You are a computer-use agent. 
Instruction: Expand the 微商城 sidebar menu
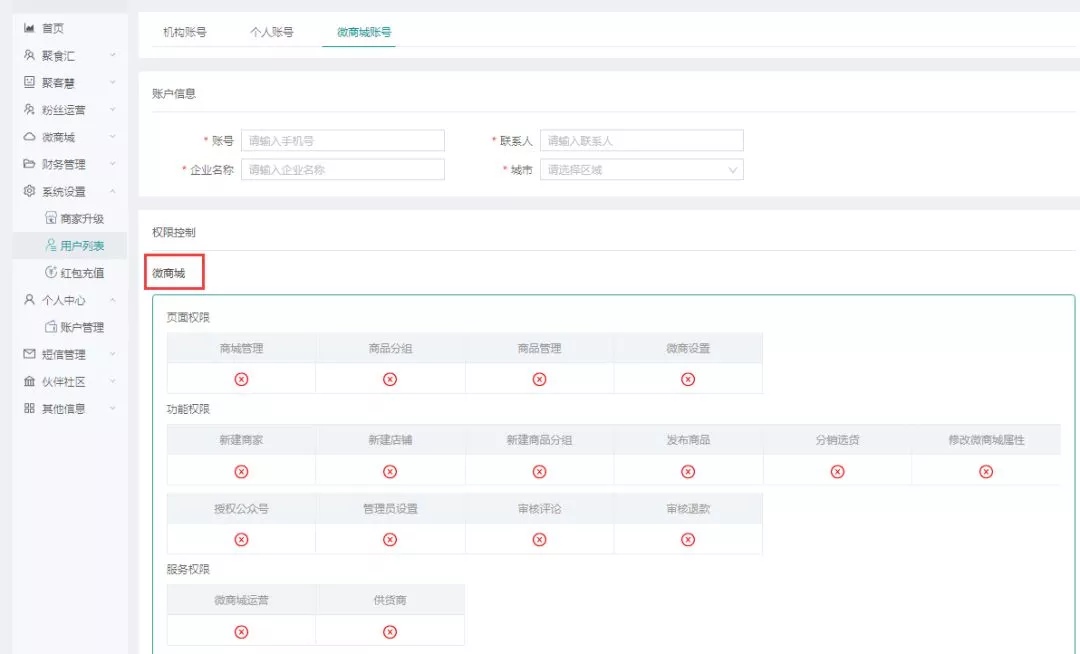click(58, 137)
